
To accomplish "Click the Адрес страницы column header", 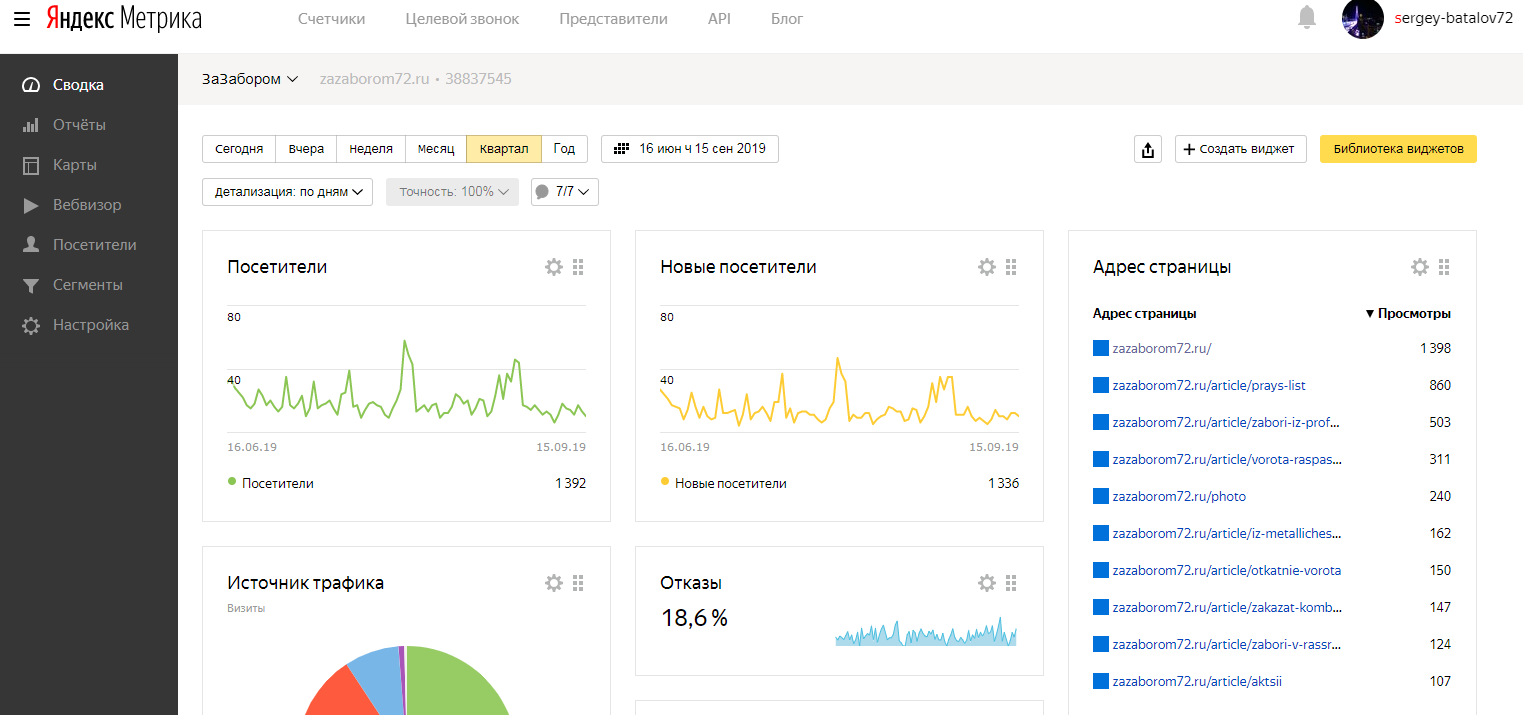I will click(1145, 313).
